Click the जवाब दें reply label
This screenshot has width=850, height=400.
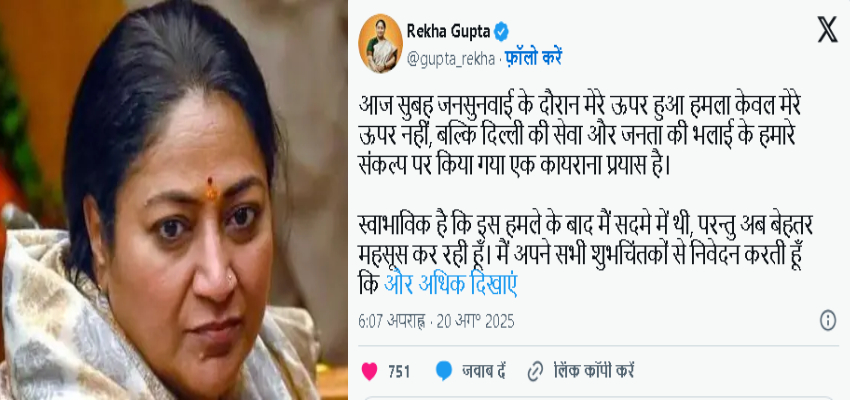coord(484,371)
